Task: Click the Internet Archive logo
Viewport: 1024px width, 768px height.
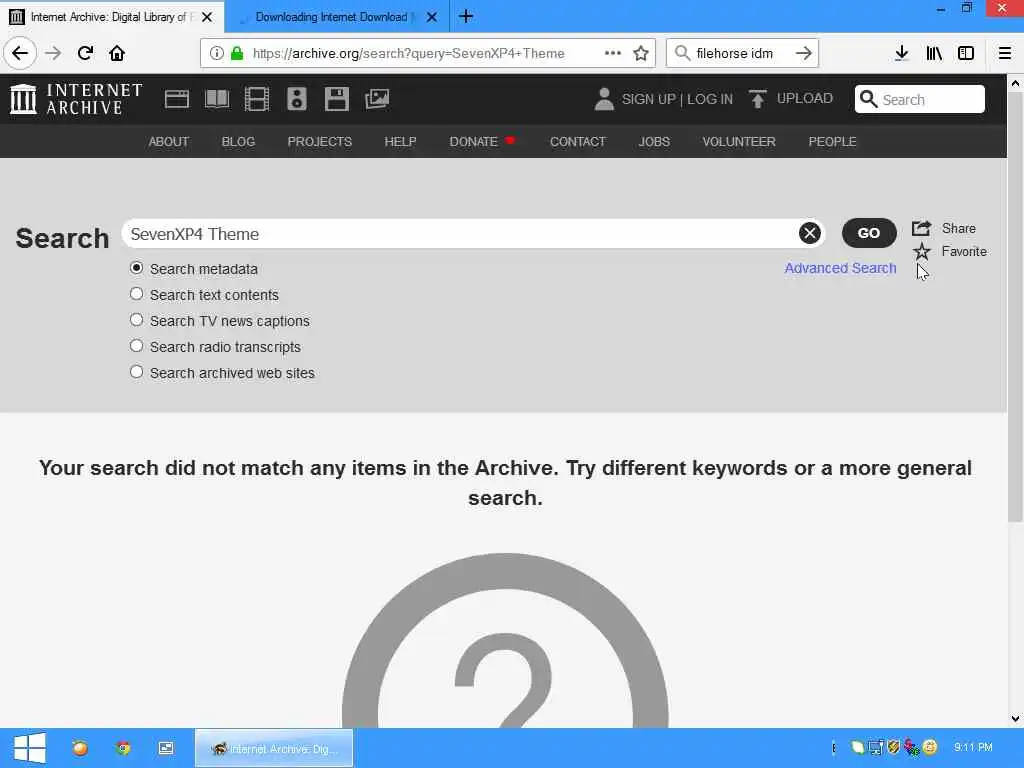Action: (x=76, y=99)
